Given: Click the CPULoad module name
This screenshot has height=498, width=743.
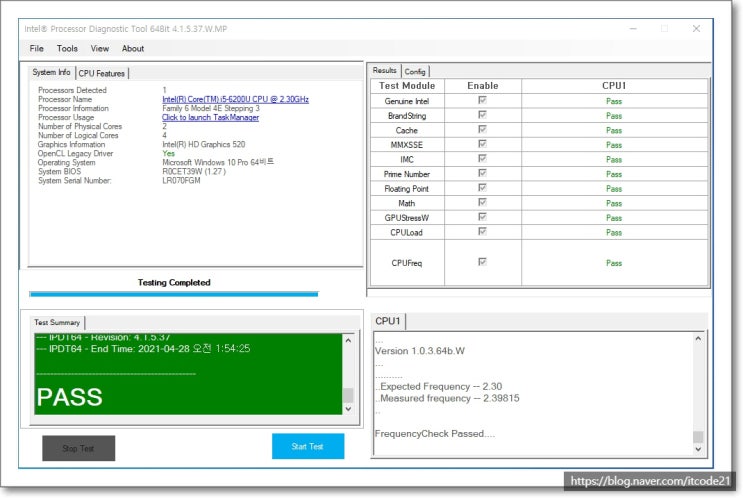Looking at the screenshot, I should (407, 233).
